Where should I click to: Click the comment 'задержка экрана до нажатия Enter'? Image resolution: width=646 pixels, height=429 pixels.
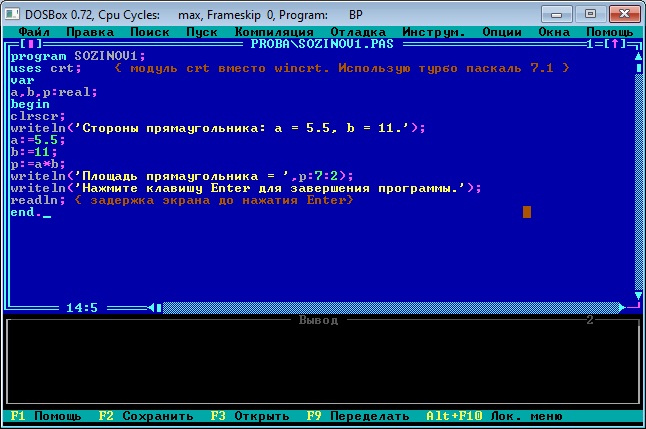(x=214, y=200)
